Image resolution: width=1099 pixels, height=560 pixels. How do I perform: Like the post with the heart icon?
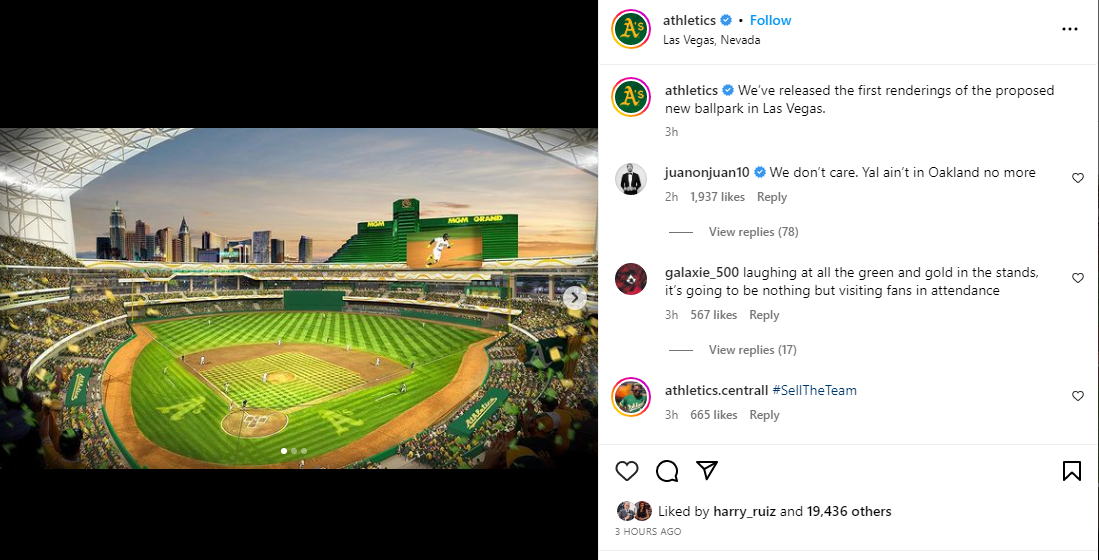(627, 471)
